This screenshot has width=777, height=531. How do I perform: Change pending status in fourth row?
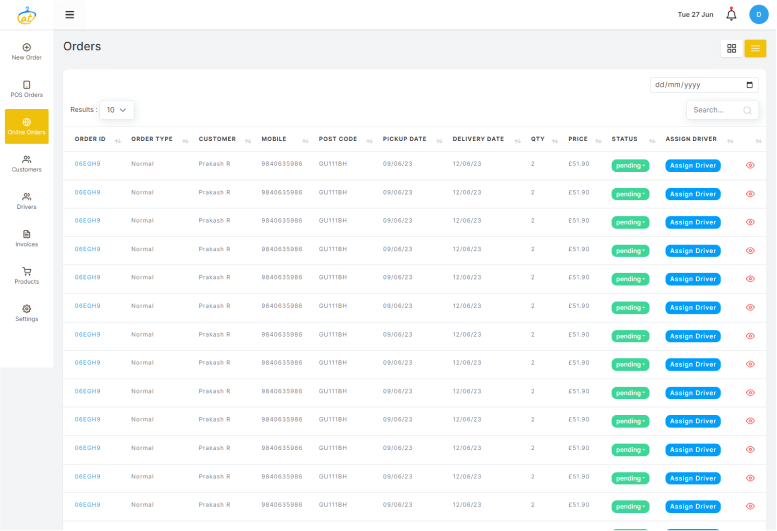pyautogui.click(x=630, y=250)
